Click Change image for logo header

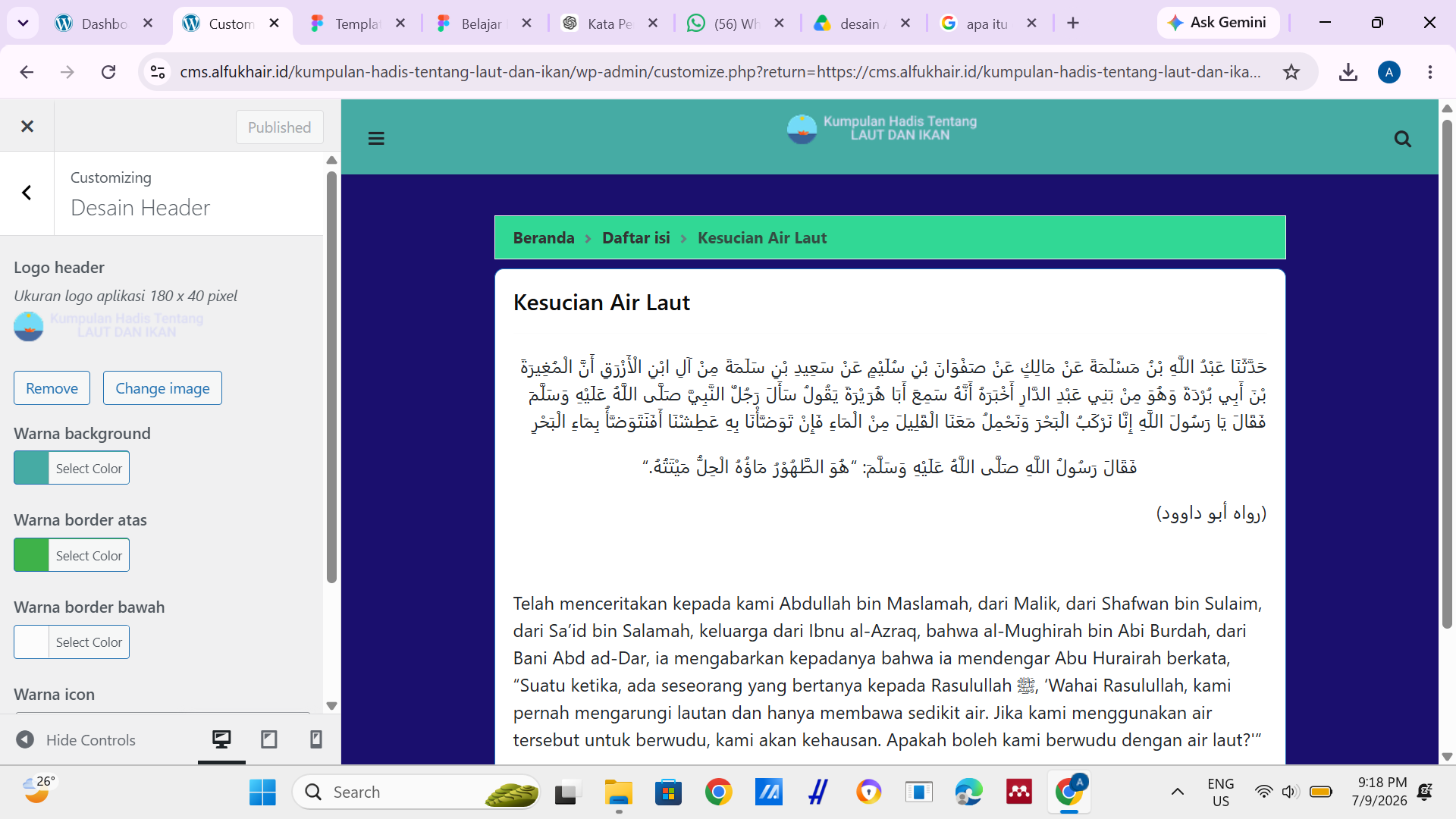(x=162, y=388)
